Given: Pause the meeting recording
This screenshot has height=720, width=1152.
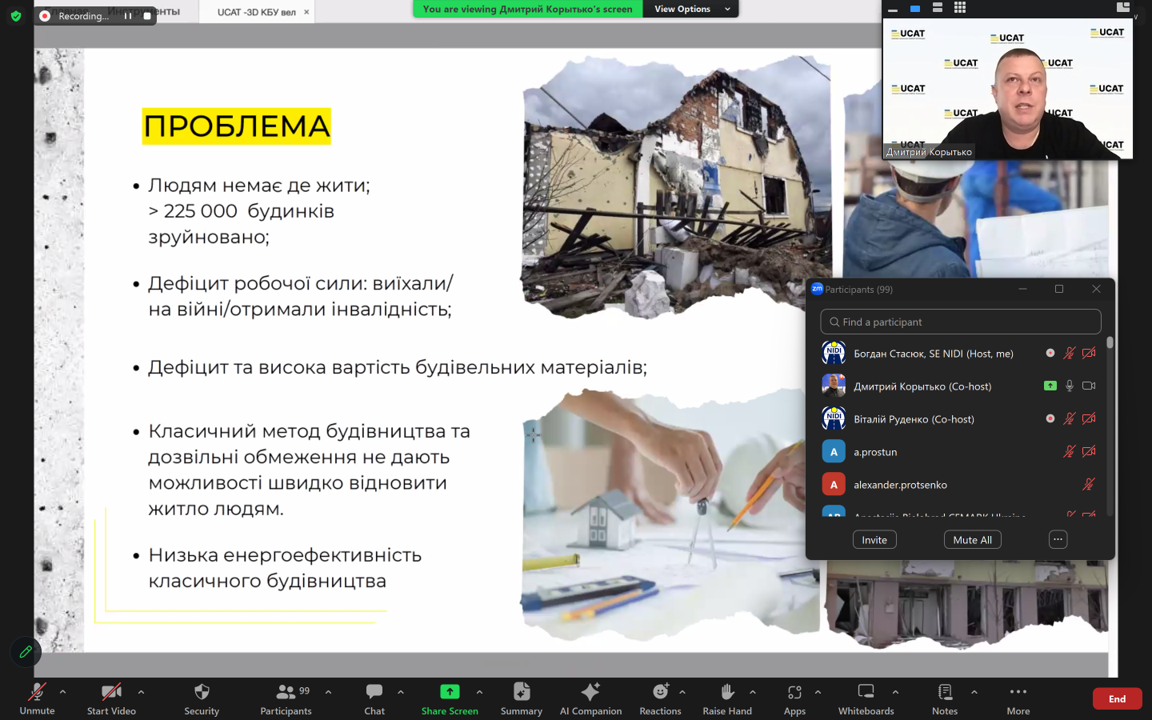Looking at the screenshot, I should point(128,16).
